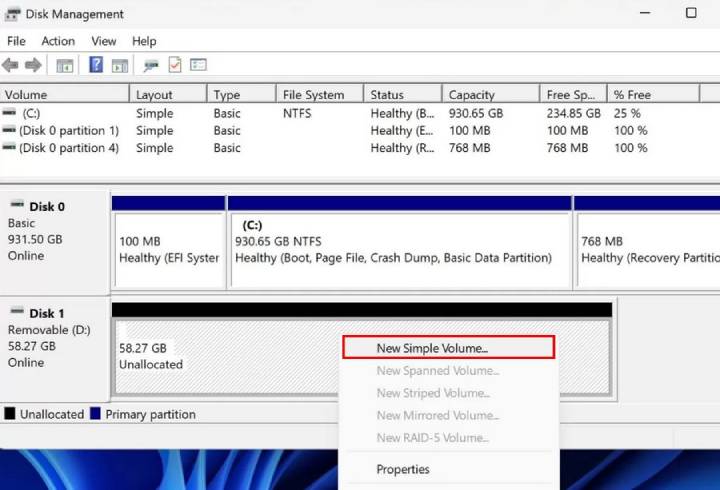720x490 pixels.
Task: Sort by the File System column header
Action: pos(320,95)
